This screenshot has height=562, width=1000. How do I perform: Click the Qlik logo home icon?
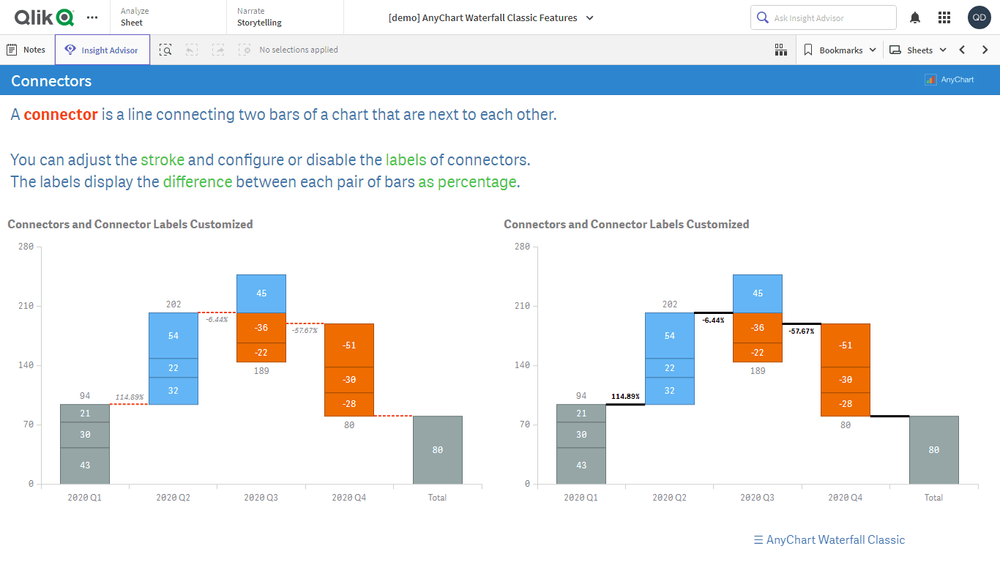[x=44, y=17]
